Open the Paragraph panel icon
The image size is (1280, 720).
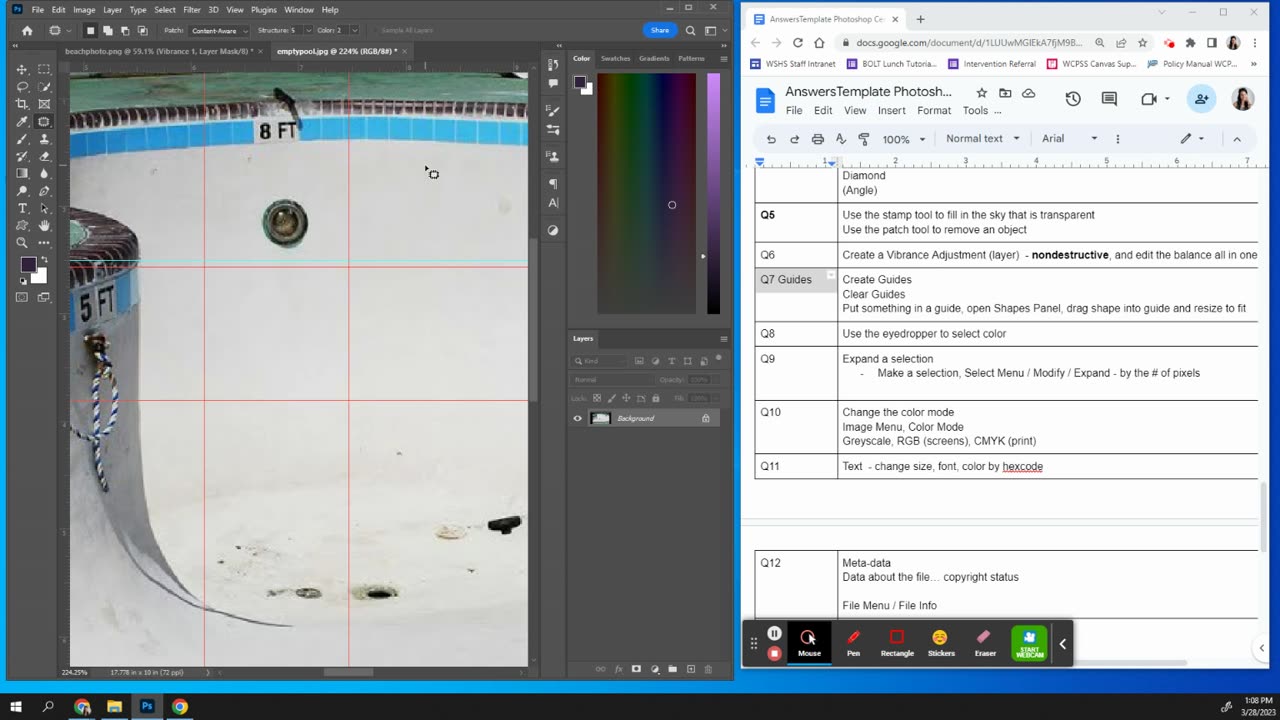554,184
